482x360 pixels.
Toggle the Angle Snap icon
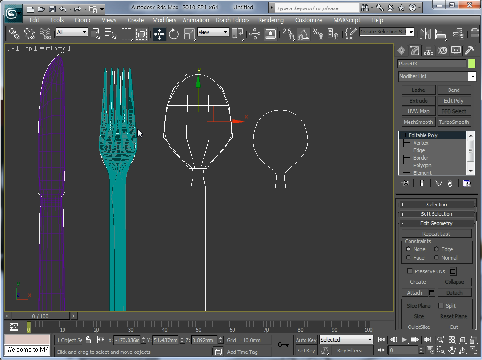303,34
